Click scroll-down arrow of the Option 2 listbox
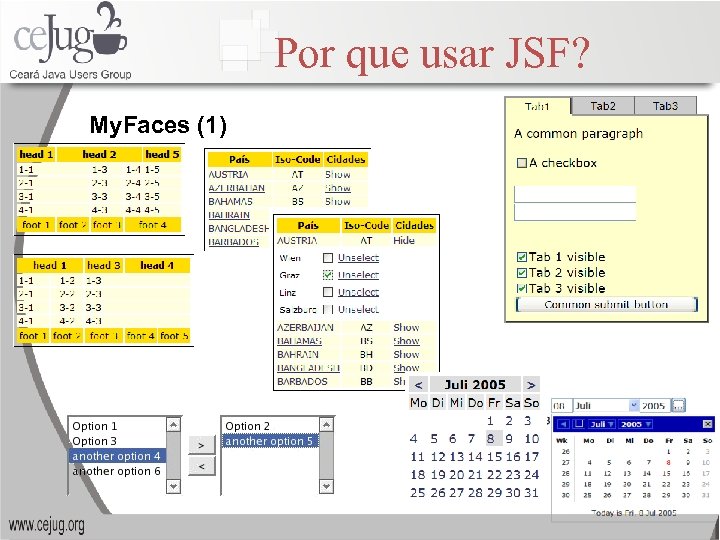The width and height of the screenshot is (720, 540). click(326, 485)
